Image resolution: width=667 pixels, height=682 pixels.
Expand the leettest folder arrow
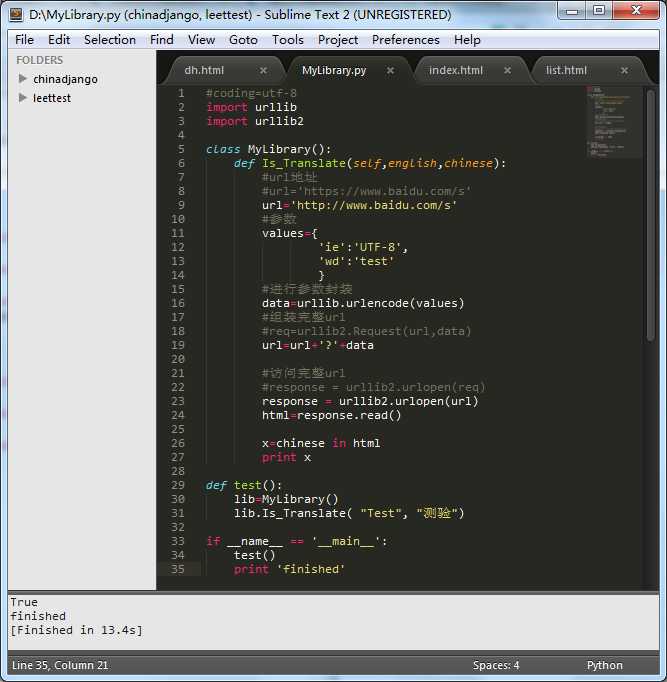[23, 98]
